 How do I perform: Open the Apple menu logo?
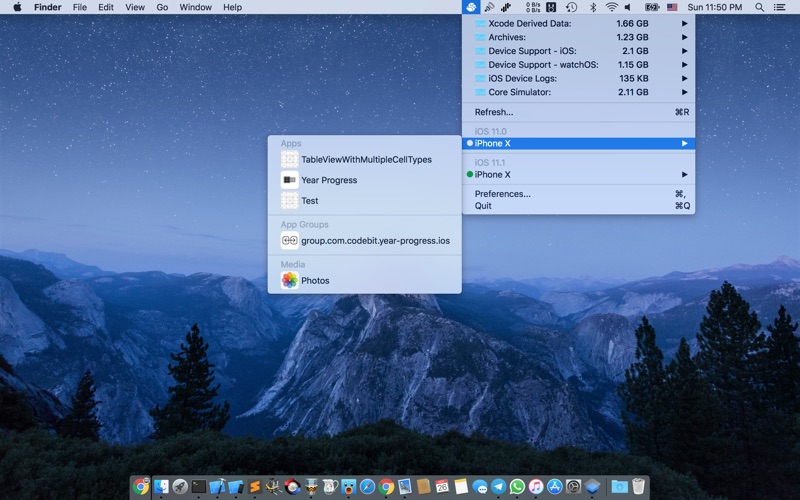click(17, 7)
